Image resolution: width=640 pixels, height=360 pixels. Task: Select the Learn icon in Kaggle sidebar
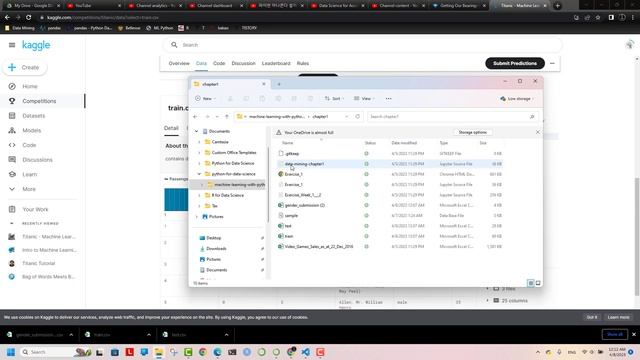coord(12,174)
